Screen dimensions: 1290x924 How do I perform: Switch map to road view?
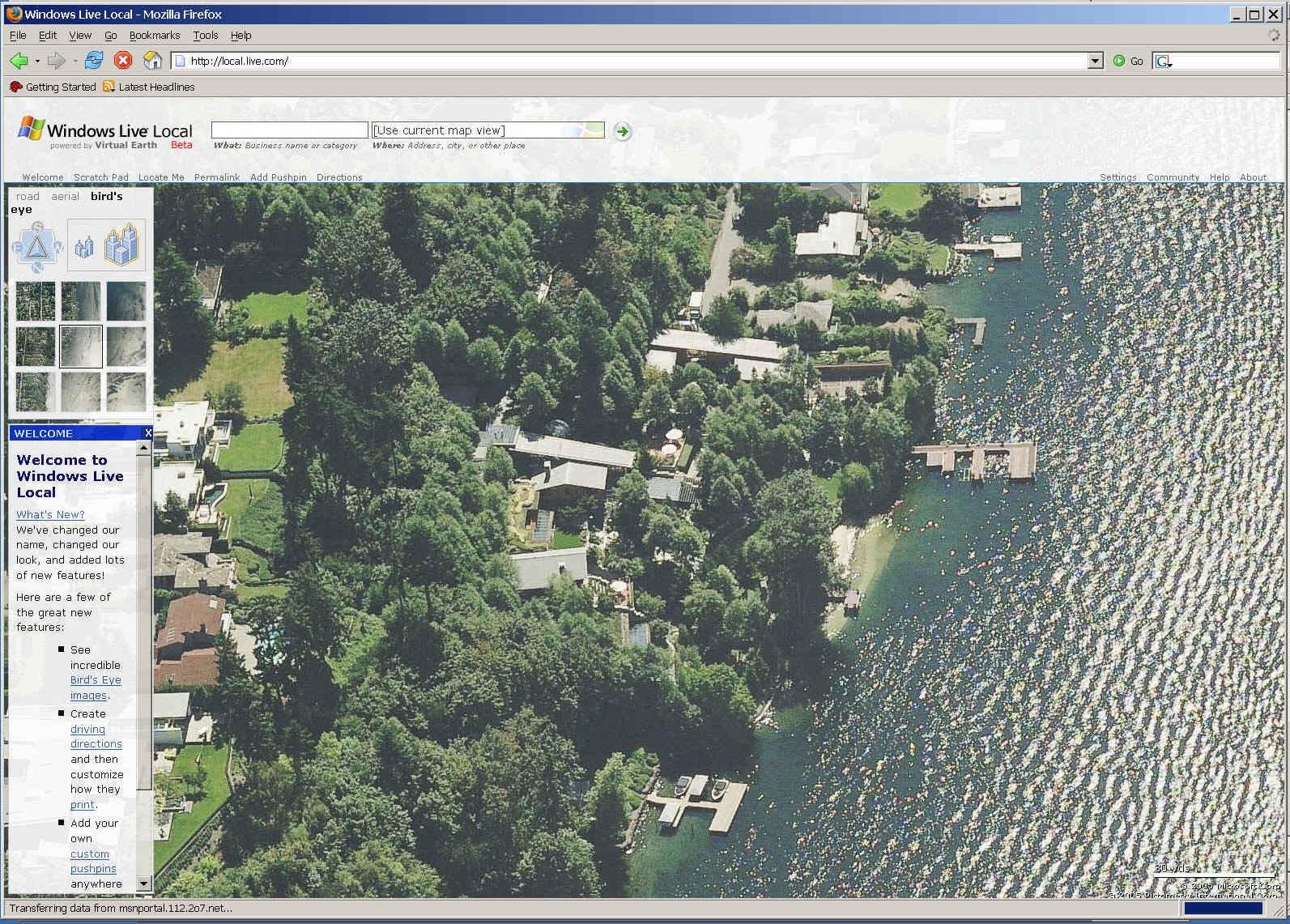pos(28,196)
